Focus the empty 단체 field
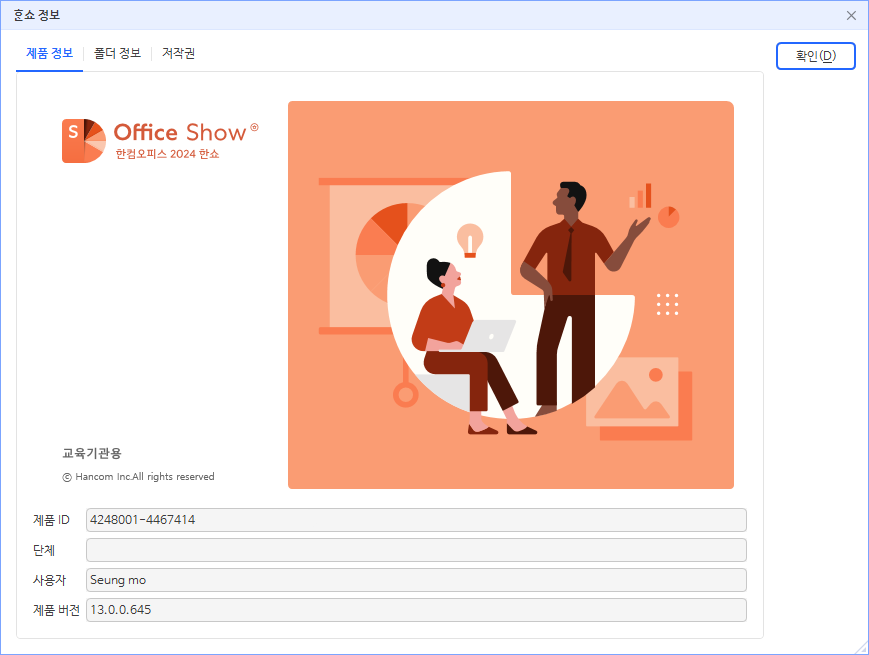The height and width of the screenshot is (655, 869). tap(416, 550)
